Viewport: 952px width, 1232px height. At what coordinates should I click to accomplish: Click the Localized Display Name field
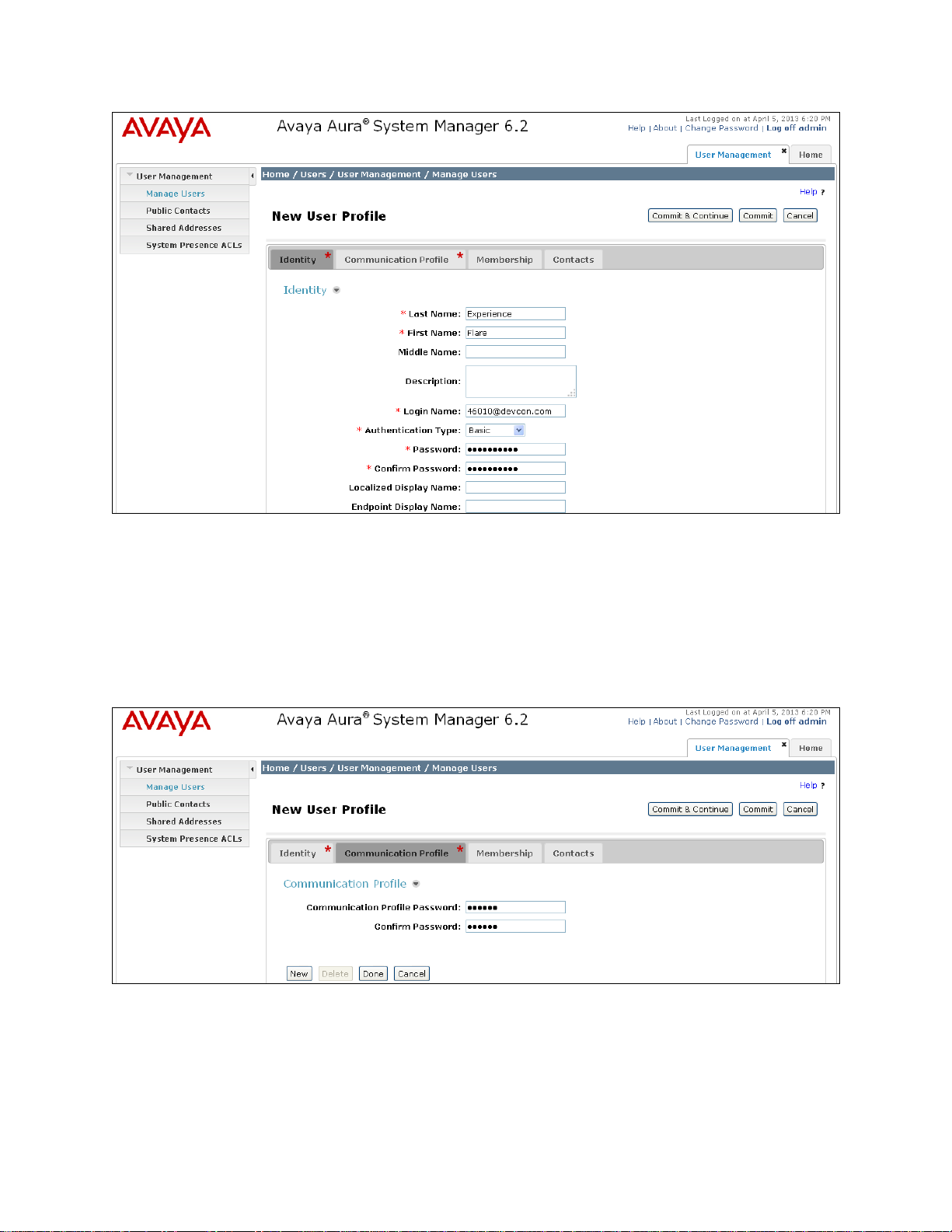[515, 487]
